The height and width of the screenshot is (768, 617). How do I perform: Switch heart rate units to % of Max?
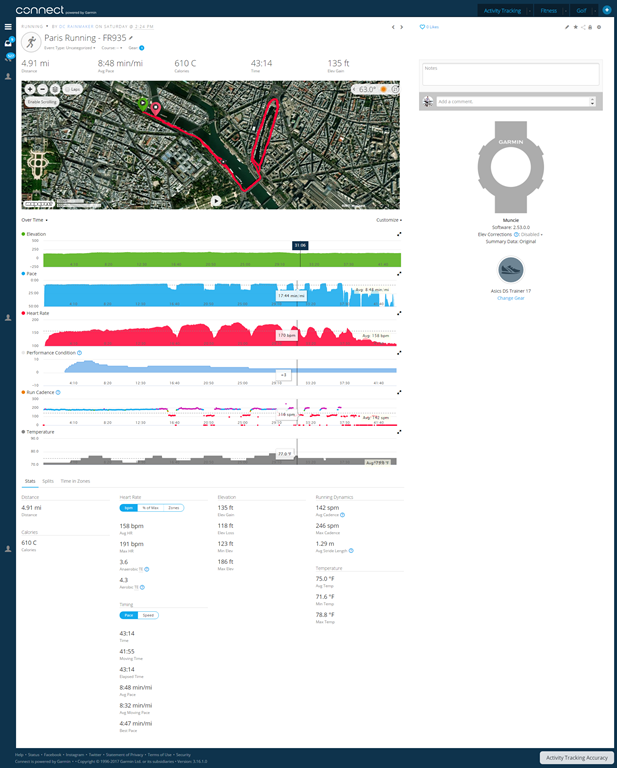[150, 508]
